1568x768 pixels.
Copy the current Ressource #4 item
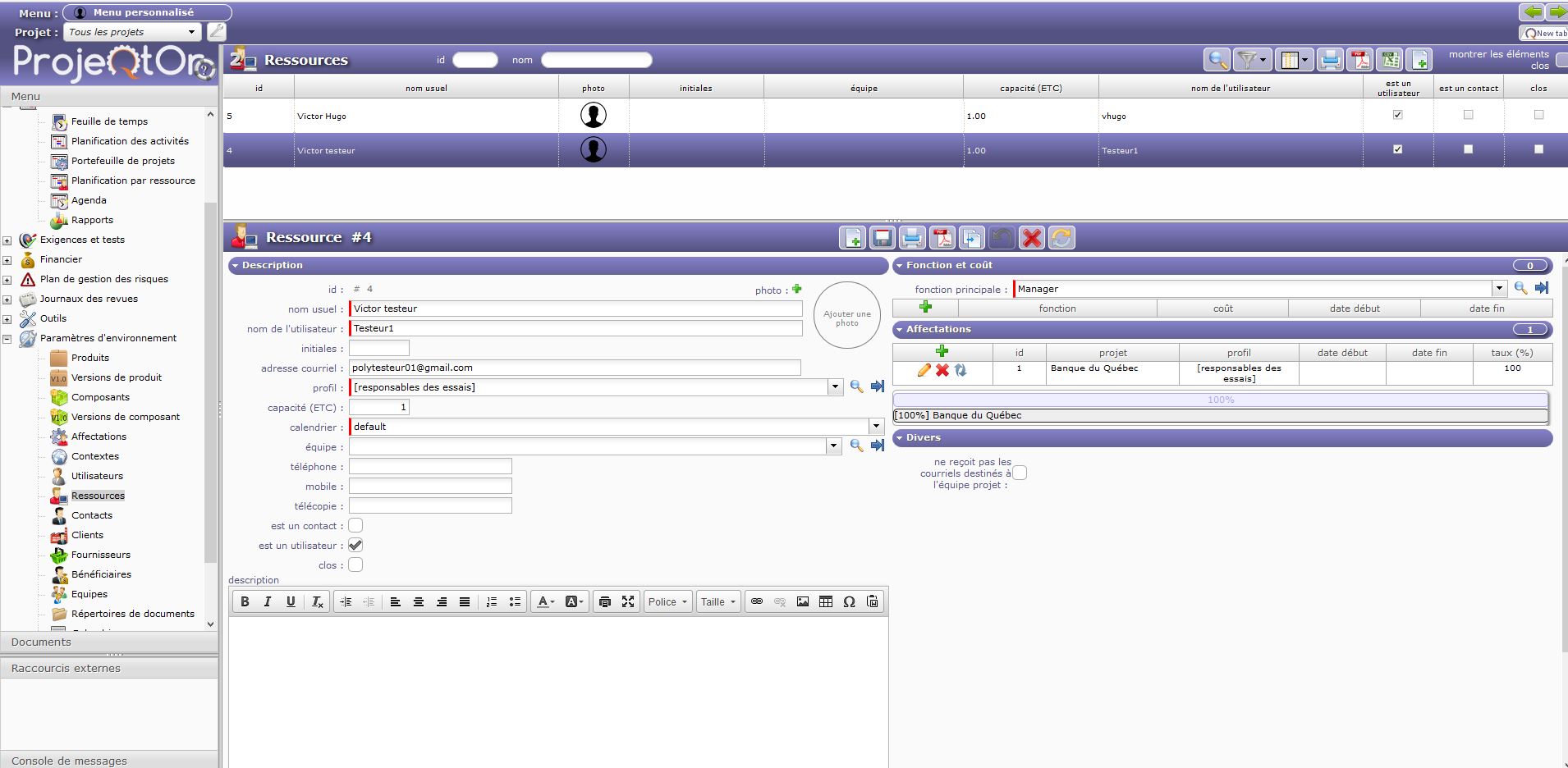click(x=972, y=238)
